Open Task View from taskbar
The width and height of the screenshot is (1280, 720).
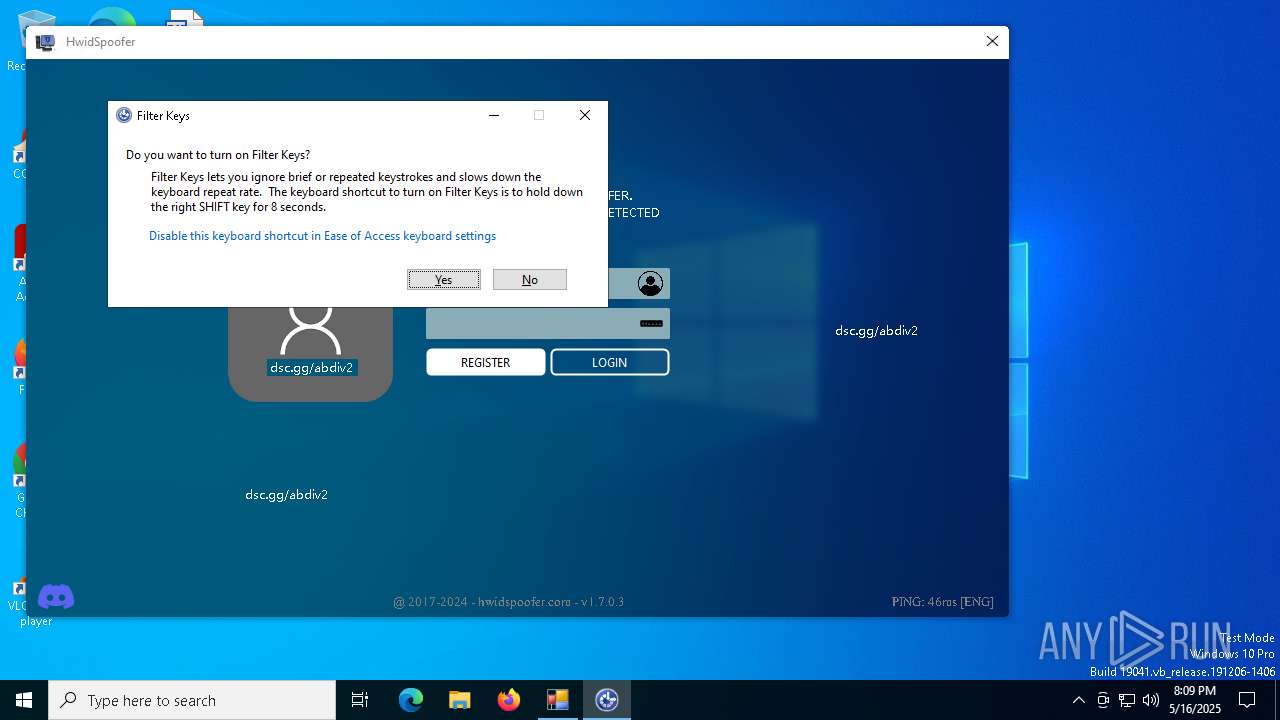tap(360, 700)
